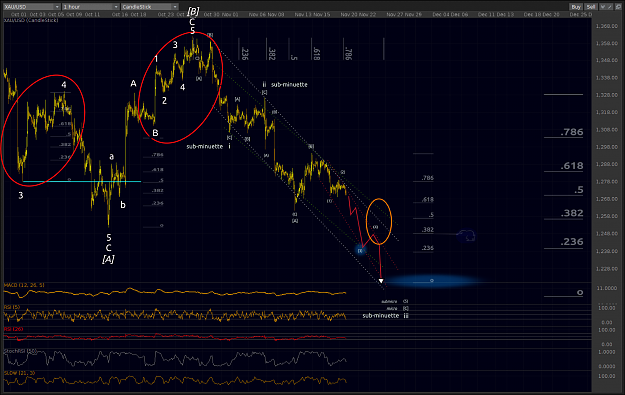Click the large .236 Fibonacci level label

coord(572,242)
